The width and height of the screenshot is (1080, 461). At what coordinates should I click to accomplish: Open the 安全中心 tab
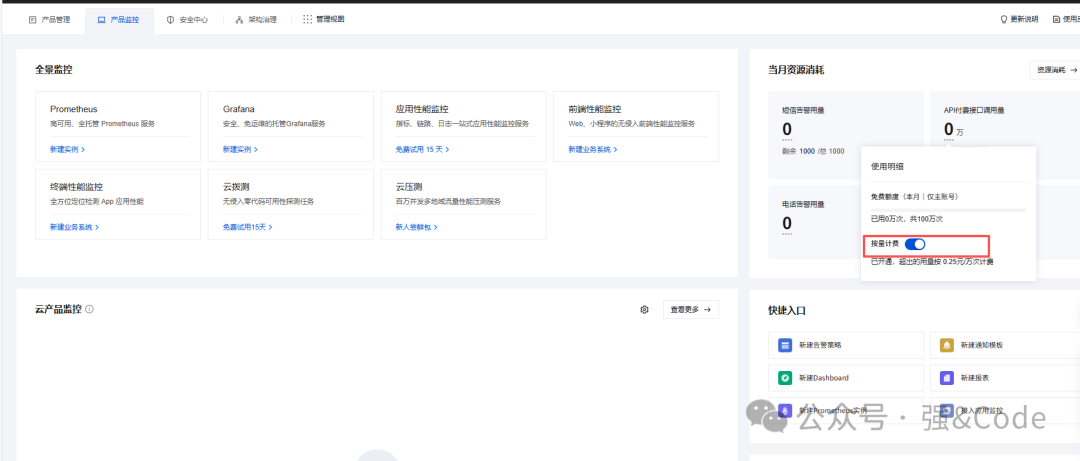187,20
